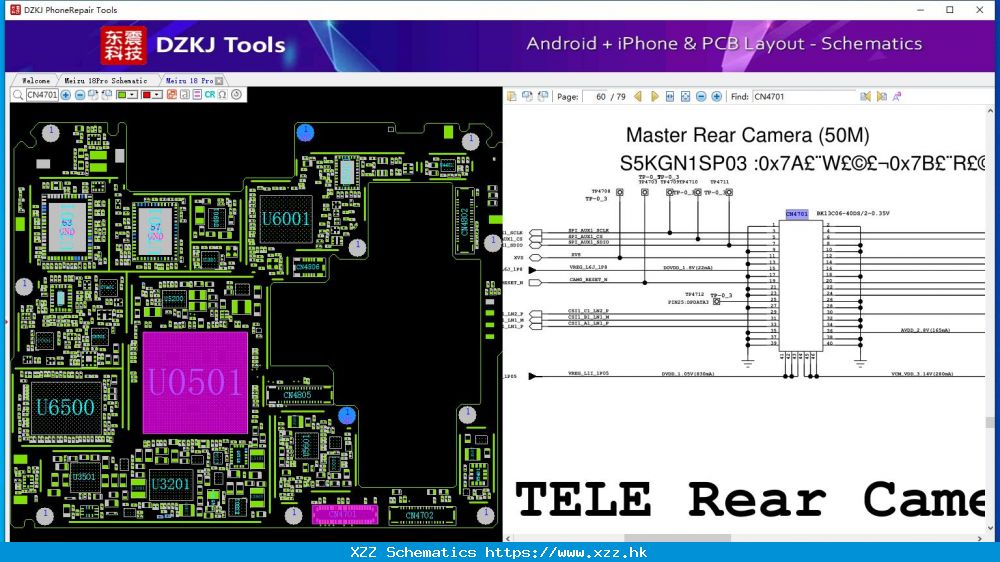The height and width of the screenshot is (562, 1000).
Task: Click the red color swatch in PCB toolbar
Action: pyautogui.click(x=147, y=95)
